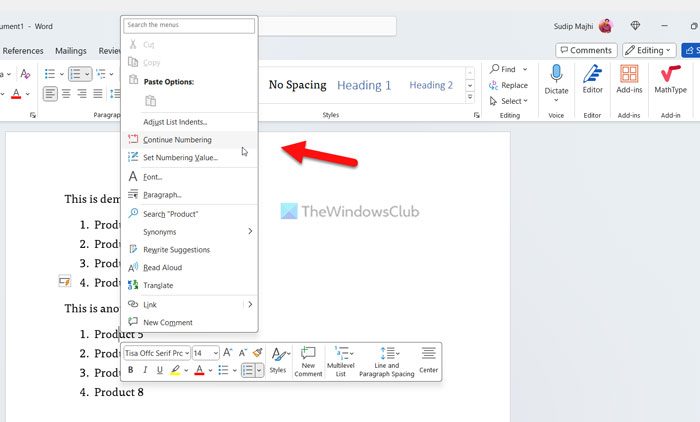Image resolution: width=700 pixels, height=422 pixels.
Task: Click the Search the menus field
Action: tap(189, 25)
